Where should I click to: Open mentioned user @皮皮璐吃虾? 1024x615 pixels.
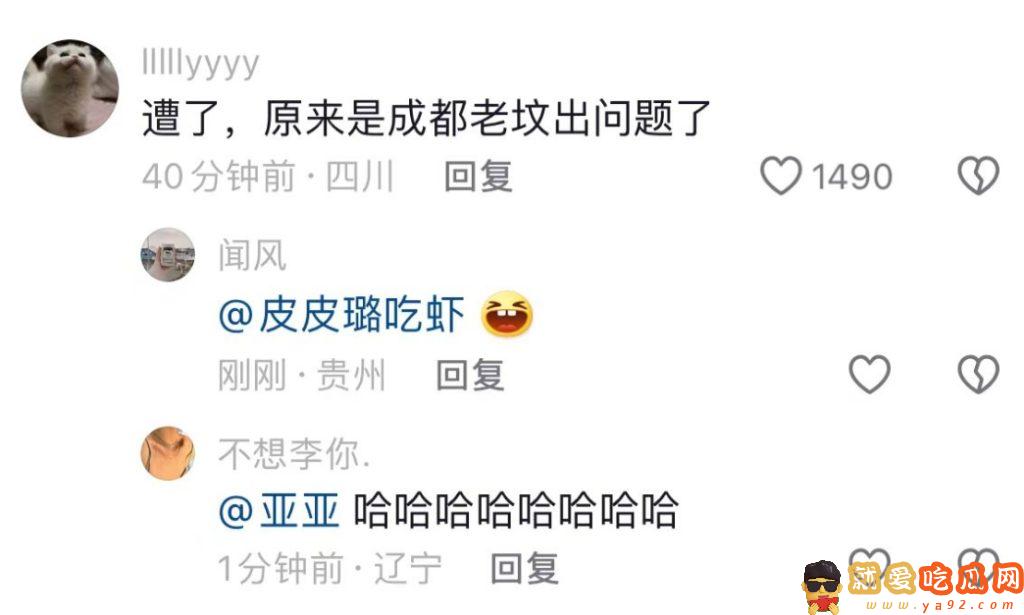pyautogui.click(x=342, y=315)
